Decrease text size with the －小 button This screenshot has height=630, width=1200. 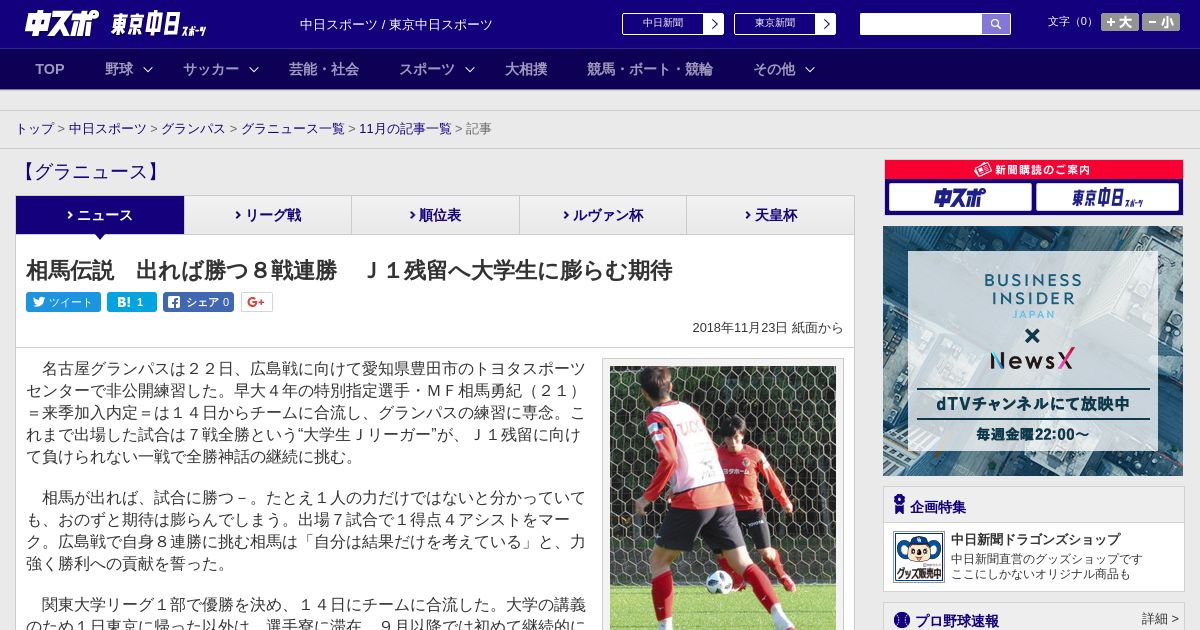pyautogui.click(x=1161, y=22)
